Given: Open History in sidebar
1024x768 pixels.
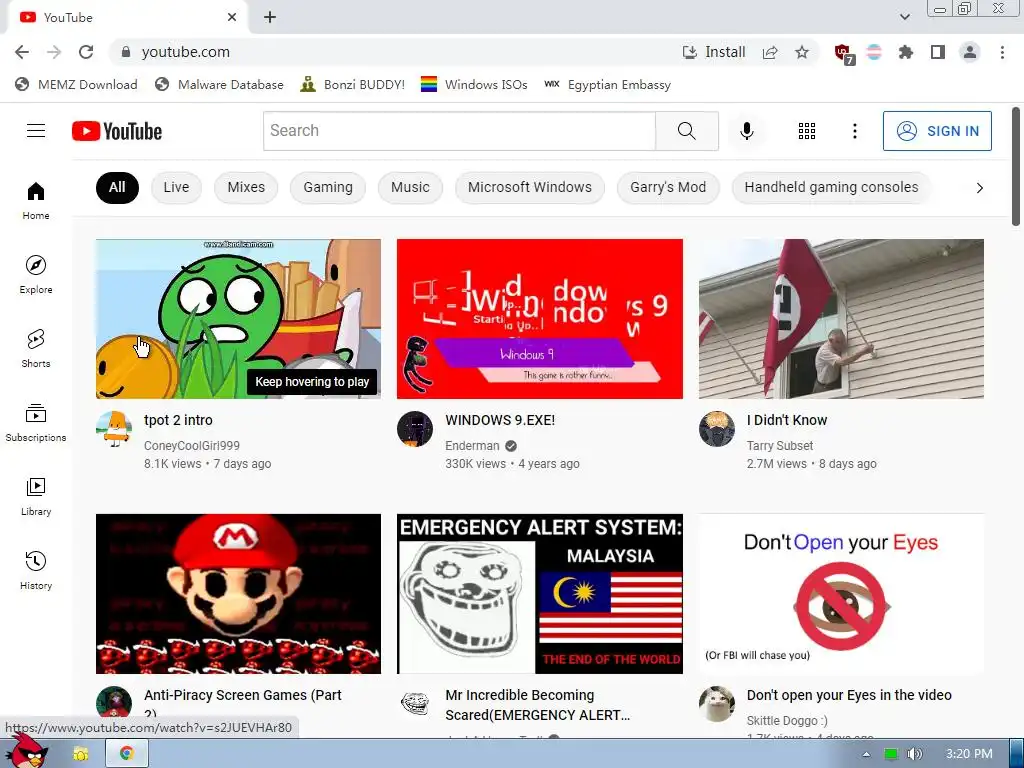Looking at the screenshot, I should (x=36, y=570).
